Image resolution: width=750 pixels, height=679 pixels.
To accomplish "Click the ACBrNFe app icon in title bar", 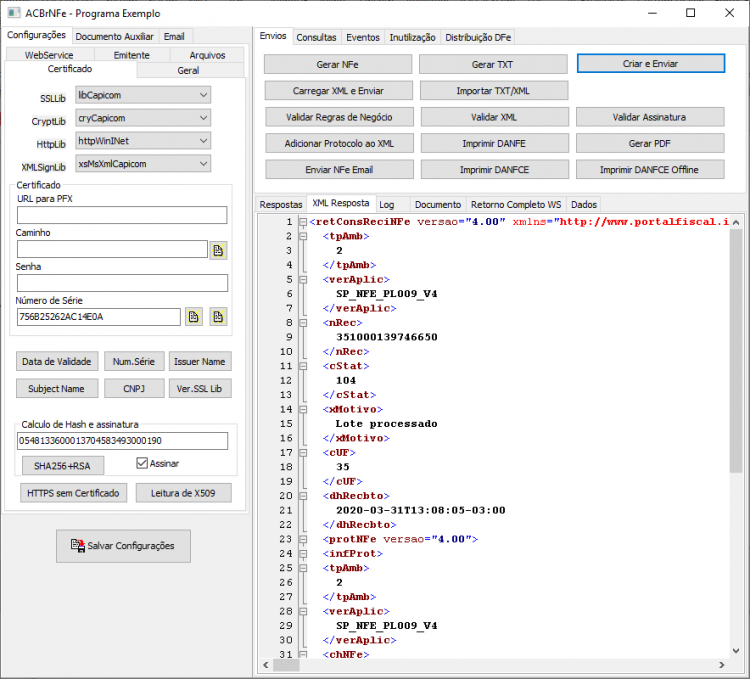I will [x=14, y=13].
